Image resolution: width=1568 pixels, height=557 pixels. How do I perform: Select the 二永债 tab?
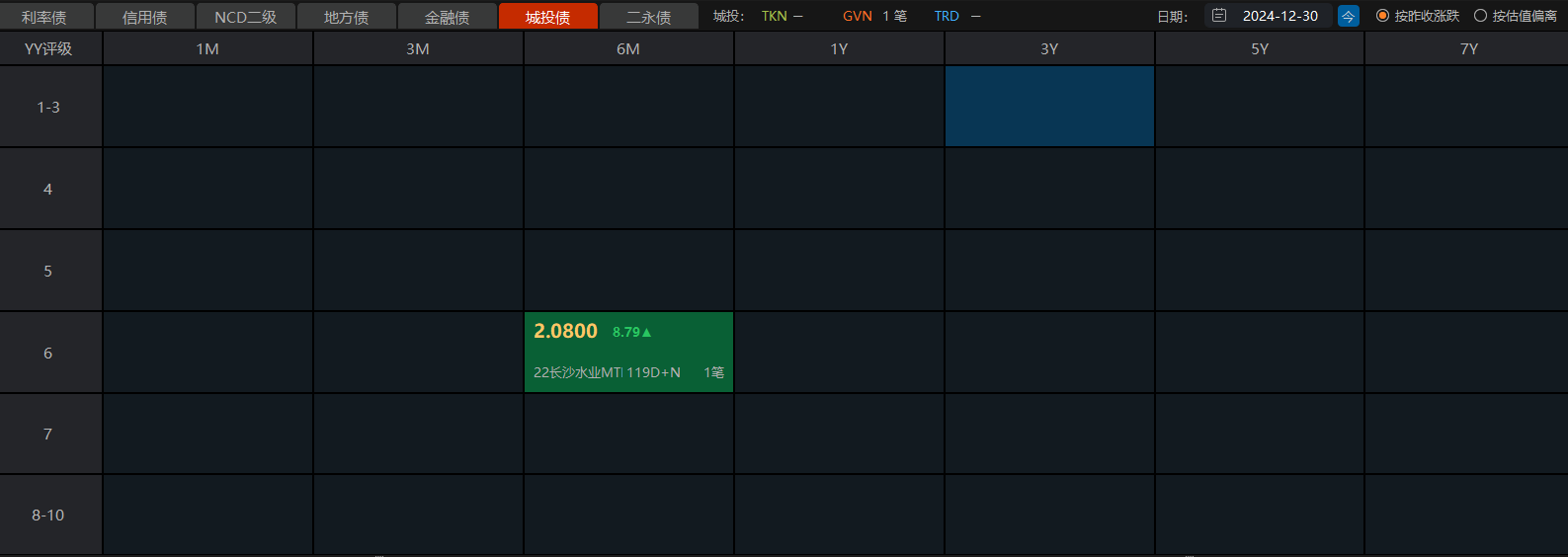pos(648,17)
